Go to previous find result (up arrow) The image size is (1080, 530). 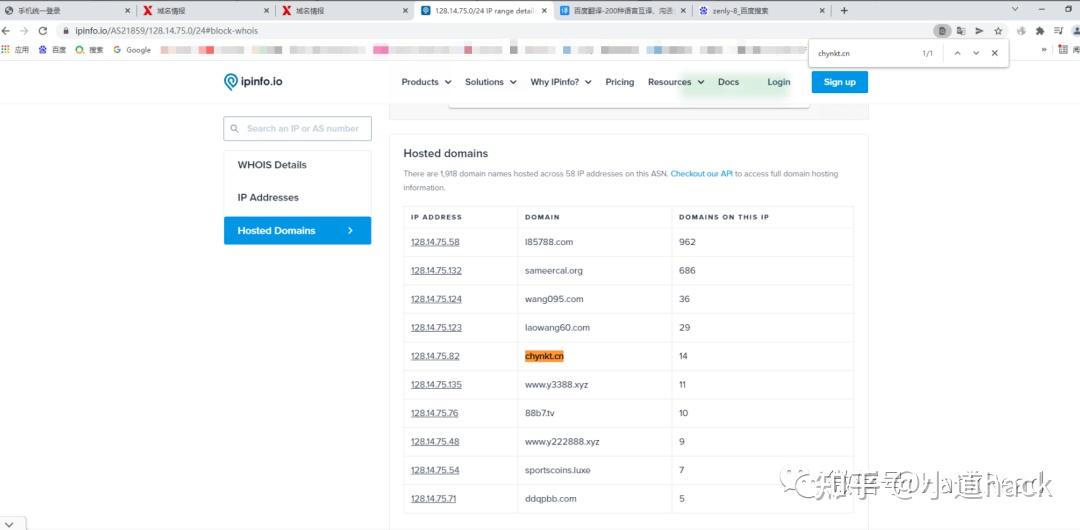957,53
